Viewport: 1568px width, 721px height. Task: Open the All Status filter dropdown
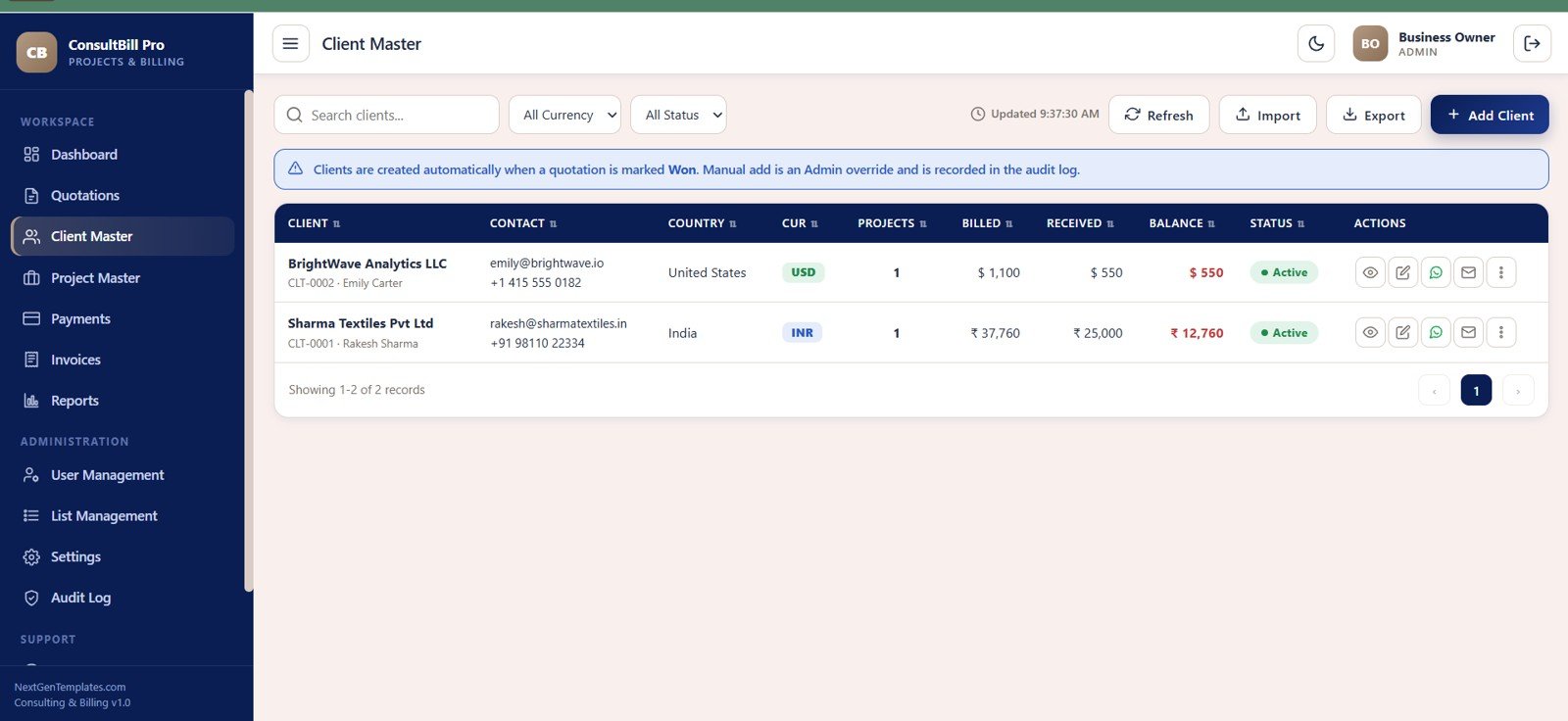tap(678, 115)
